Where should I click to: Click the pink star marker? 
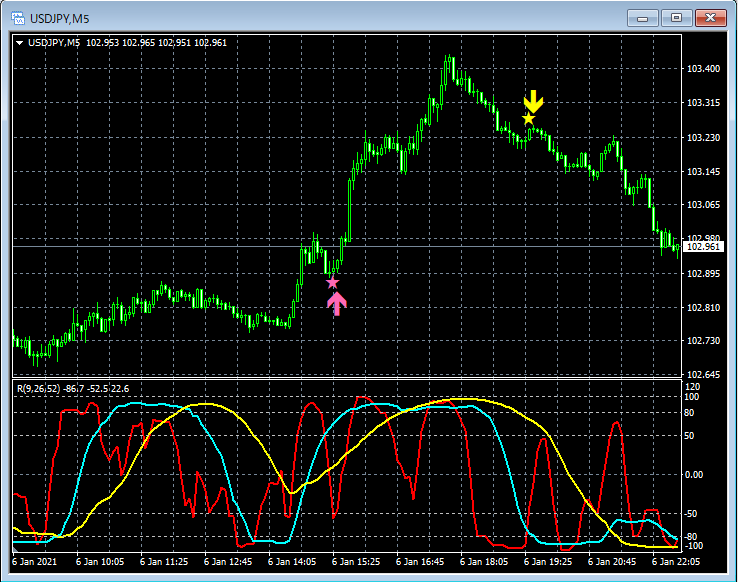pos(333,283)
